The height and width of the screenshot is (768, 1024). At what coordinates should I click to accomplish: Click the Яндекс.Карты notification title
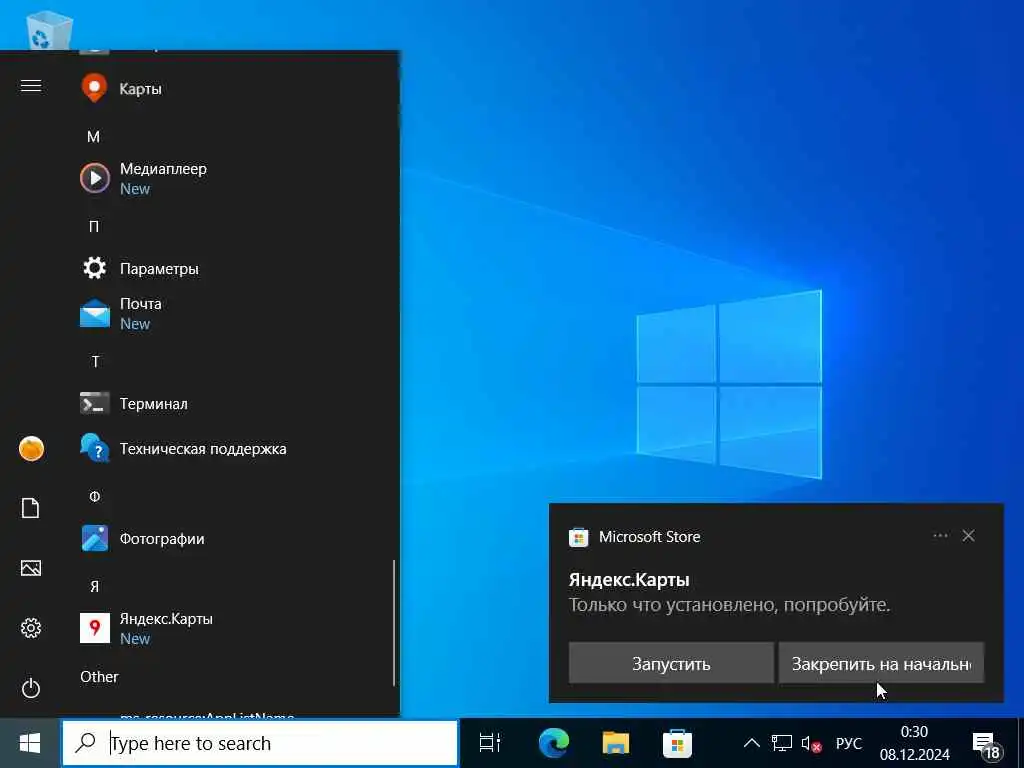629,580
